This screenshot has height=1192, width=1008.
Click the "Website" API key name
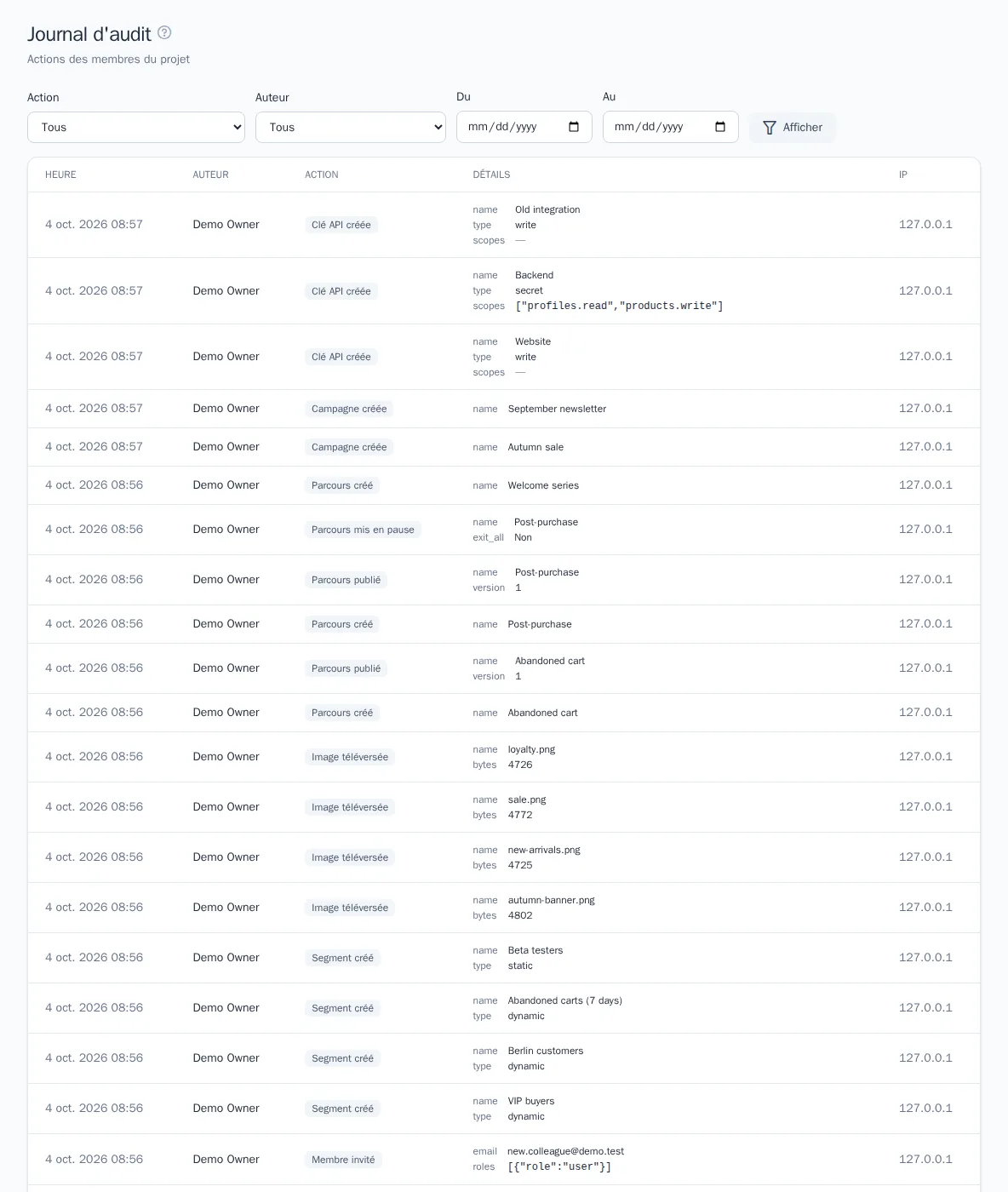tap(533, 341)
